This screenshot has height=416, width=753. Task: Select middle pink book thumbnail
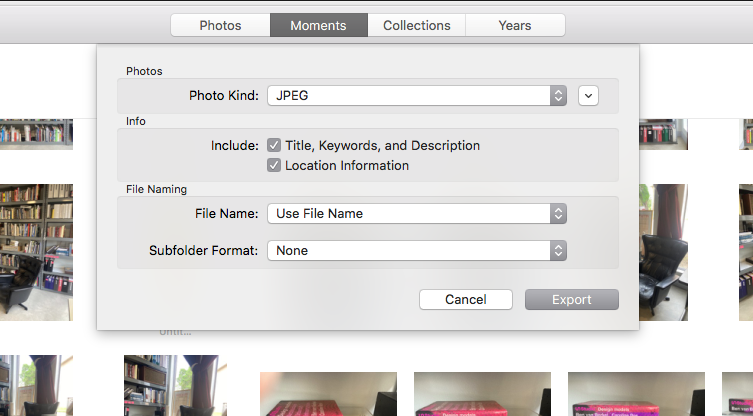click(482, 394)
